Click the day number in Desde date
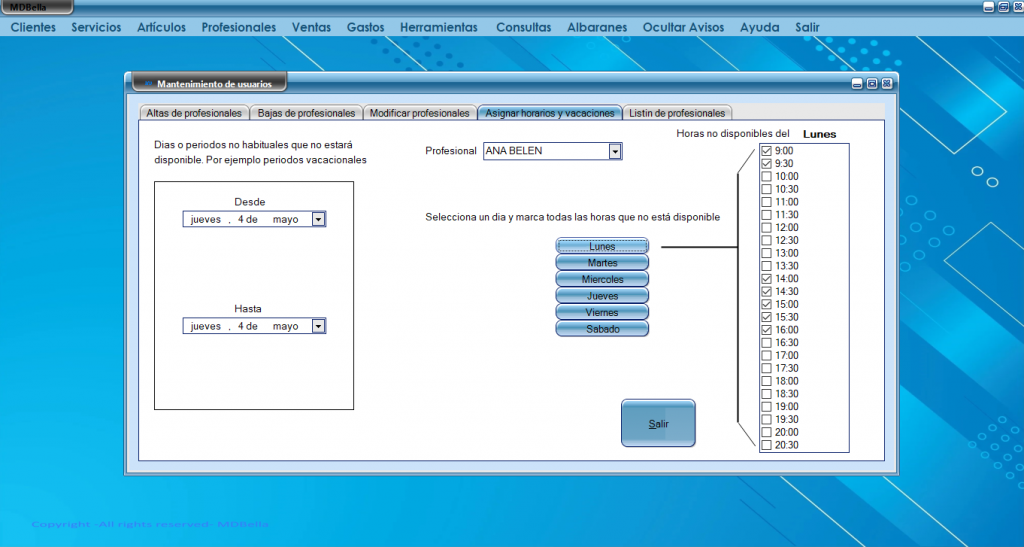Screen dimensions: 1024x547 coord(240,219)
